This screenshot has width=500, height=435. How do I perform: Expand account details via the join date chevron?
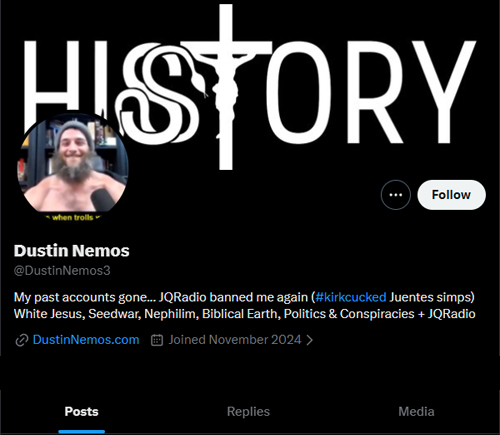pos(310,340)
